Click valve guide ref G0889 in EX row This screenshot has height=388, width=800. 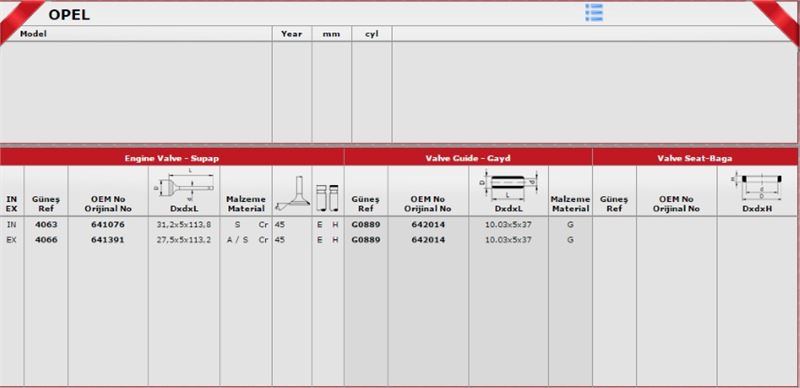pyautogui.click(x=366, y=239)
